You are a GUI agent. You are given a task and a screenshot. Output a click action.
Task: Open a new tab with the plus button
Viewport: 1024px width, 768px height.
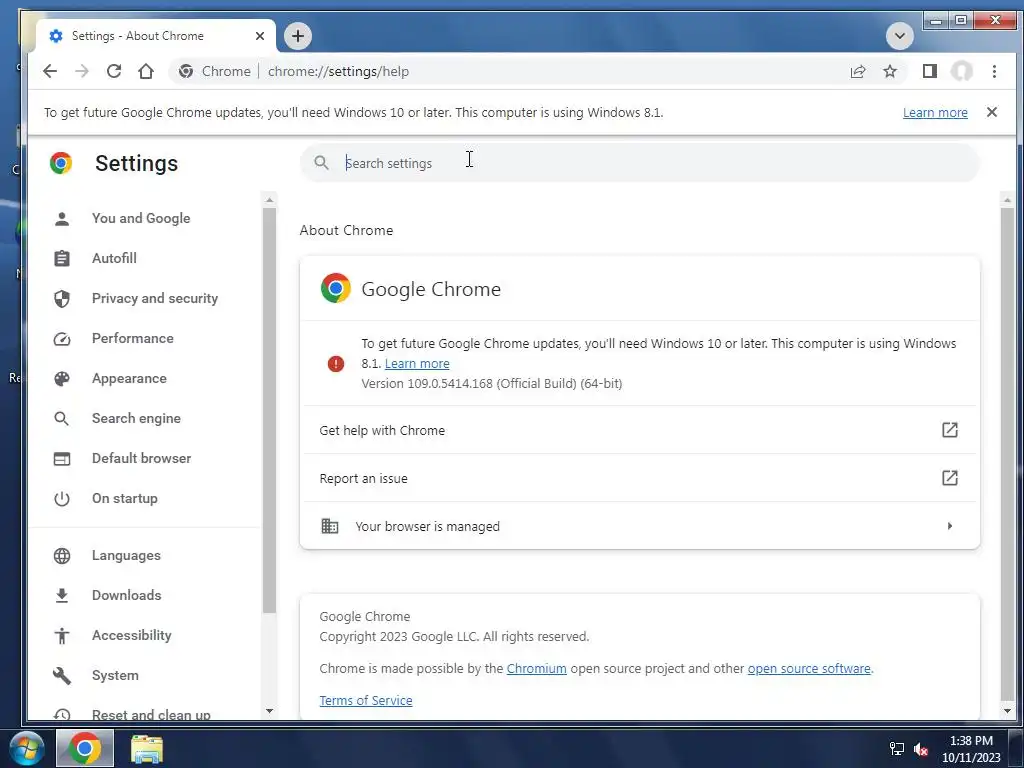298,36
